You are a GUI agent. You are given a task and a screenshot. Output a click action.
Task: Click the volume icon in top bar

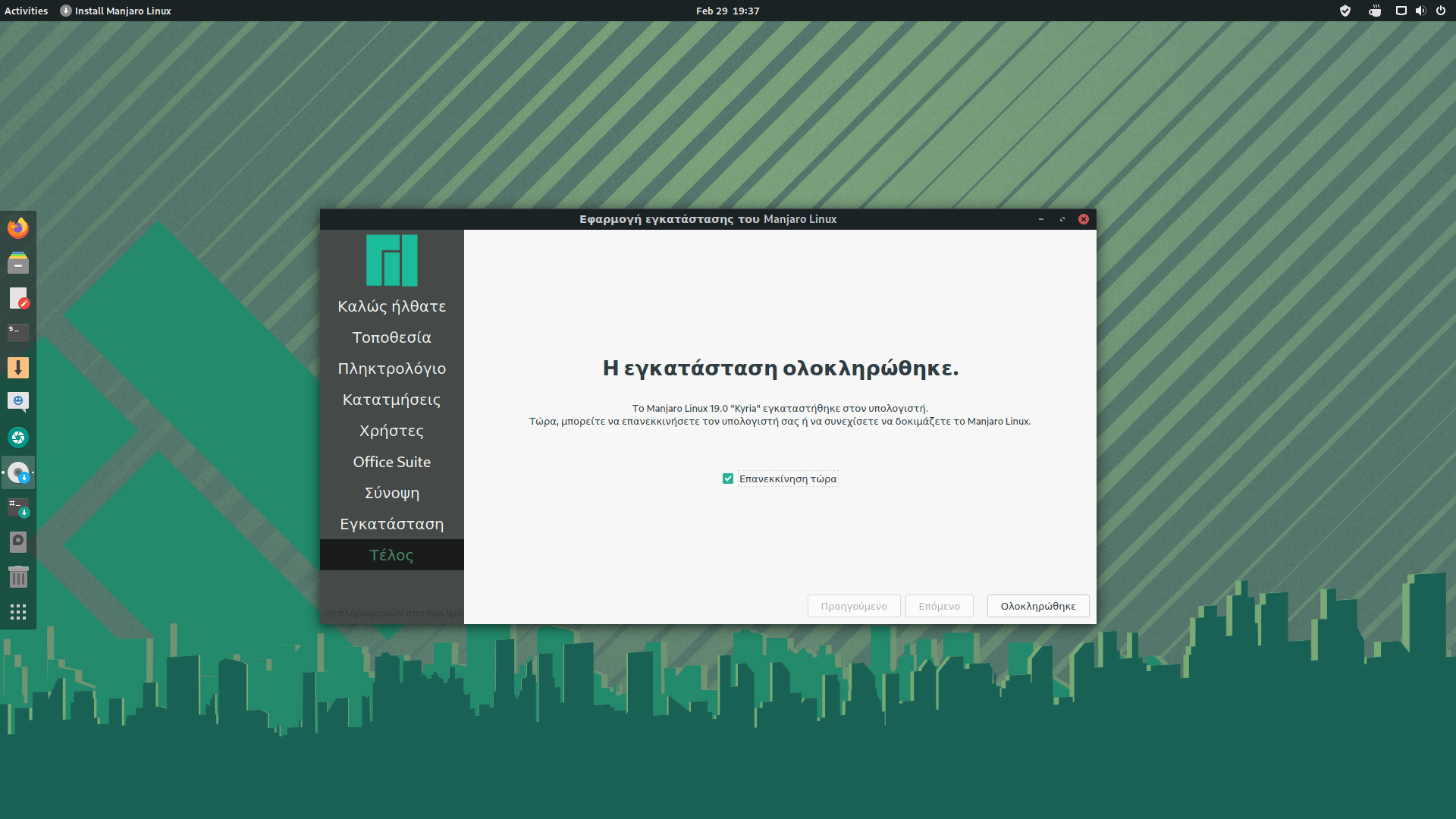(x=1420, y=11)
